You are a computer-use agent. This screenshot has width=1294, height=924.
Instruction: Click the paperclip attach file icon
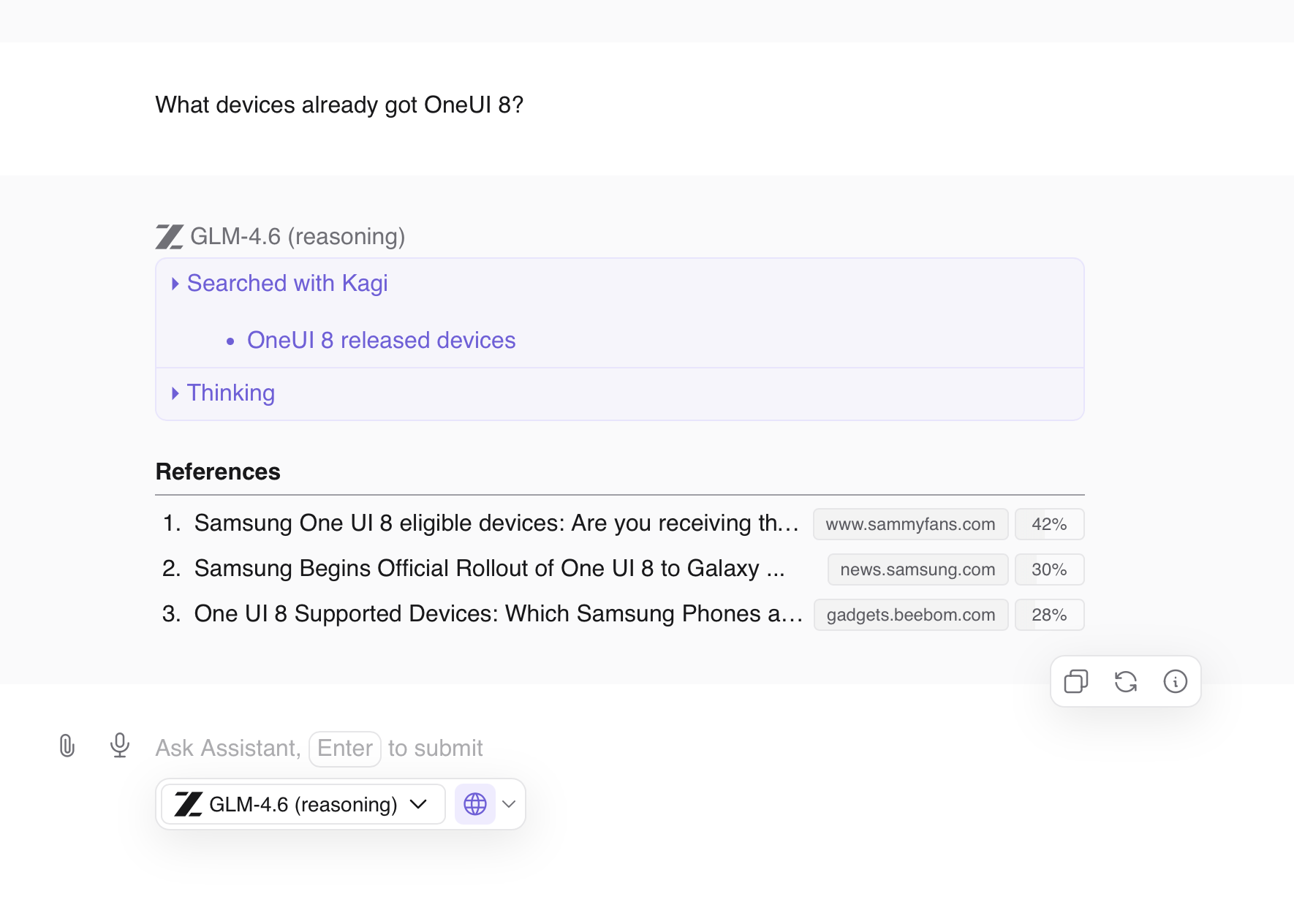pos(67,746)
